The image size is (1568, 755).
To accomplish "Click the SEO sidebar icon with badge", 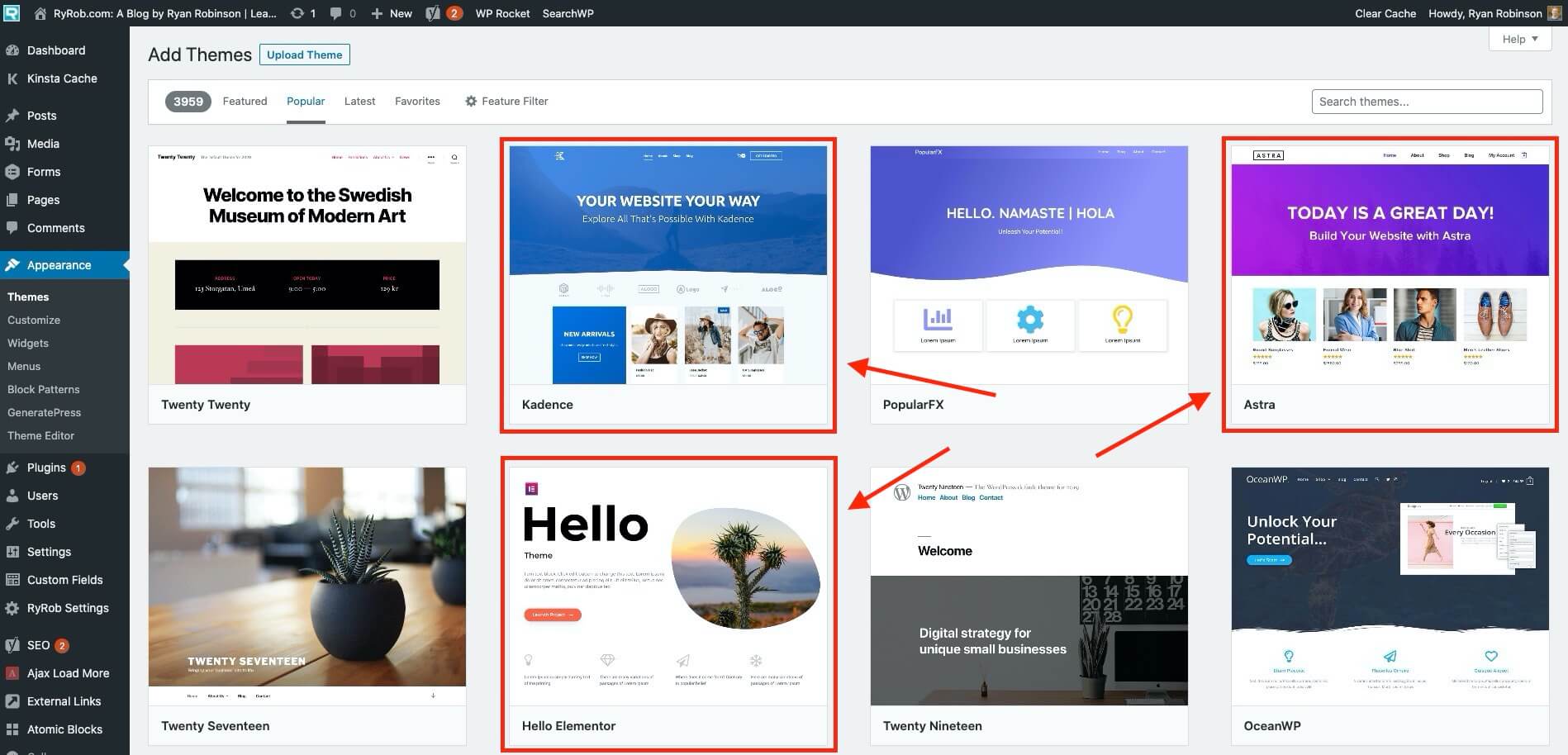I will pyautogui.click(x=12, y=645).
